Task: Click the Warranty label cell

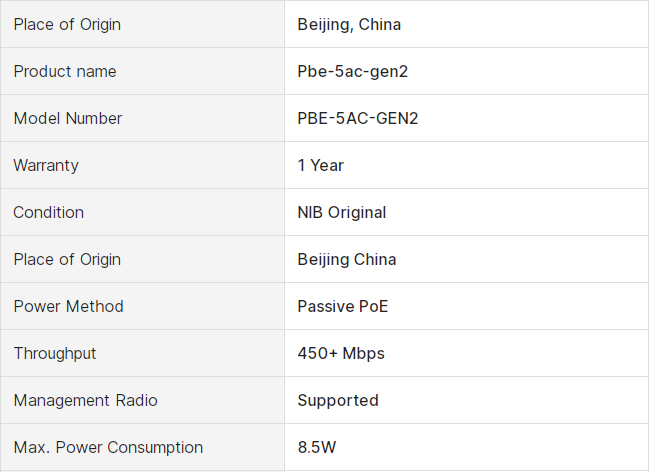Action: [x=46, y=165]
